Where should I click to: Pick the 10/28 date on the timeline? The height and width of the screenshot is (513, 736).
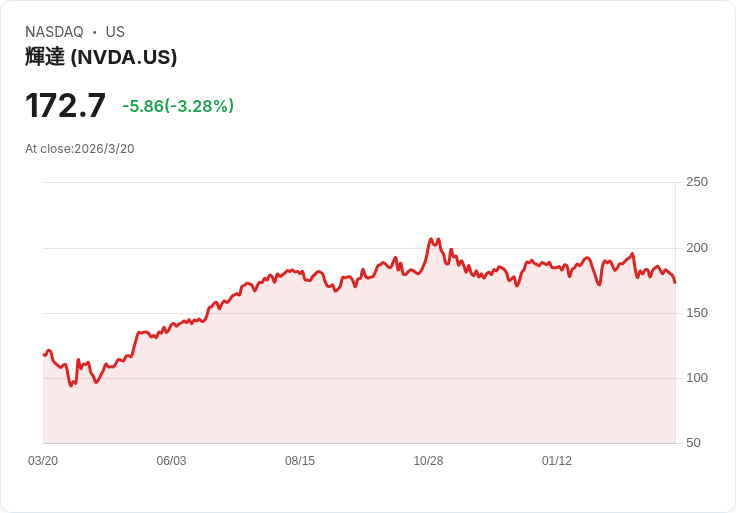coord(428,461)
